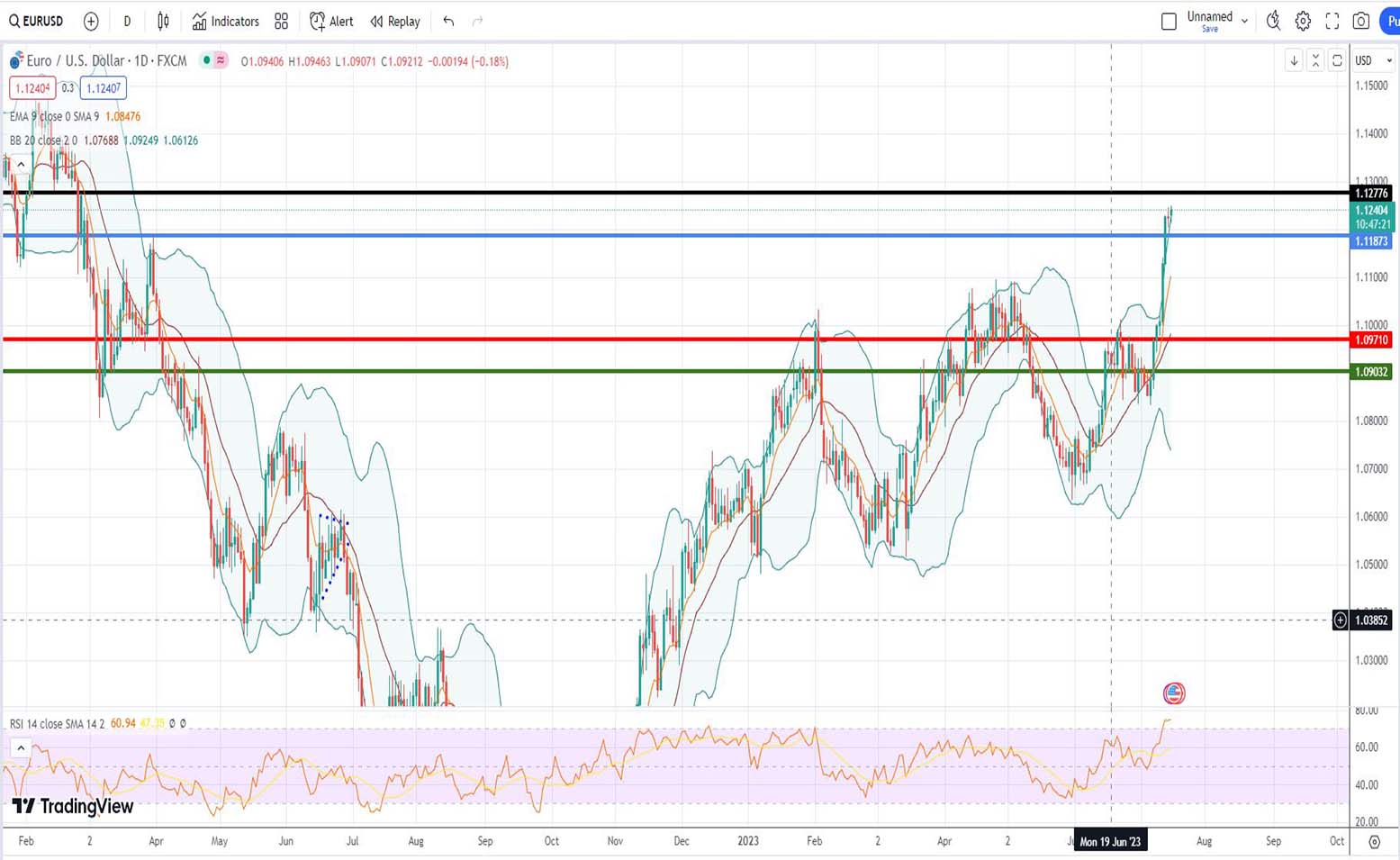Open the candlestick chart style selector
Image resolution: width=1400 pixels, height=860 pixels.
tap(163, 22)
